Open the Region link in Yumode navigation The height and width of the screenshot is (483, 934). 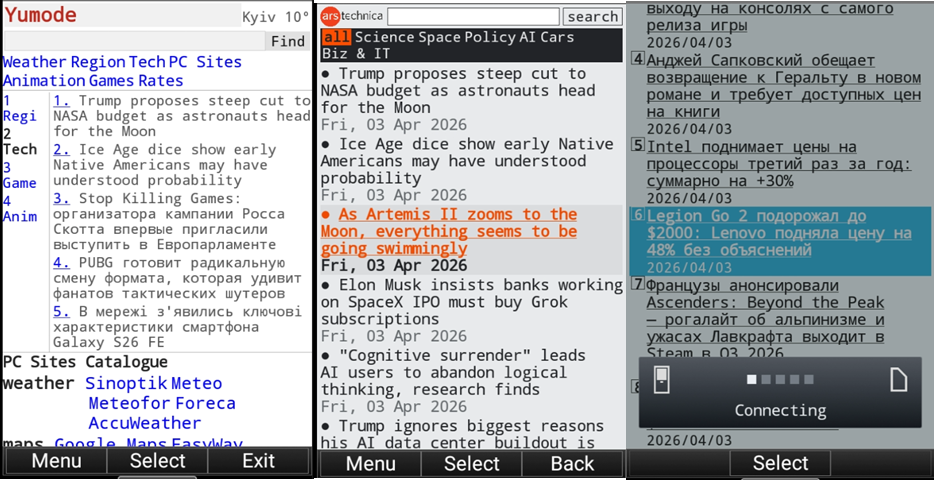[98, 62]
